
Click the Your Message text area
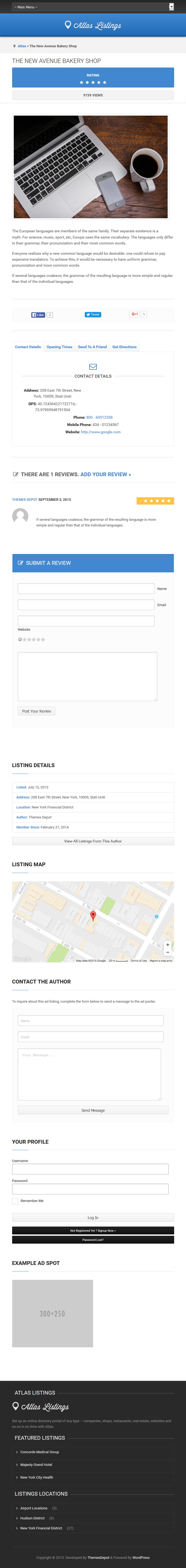point(89,1074)
